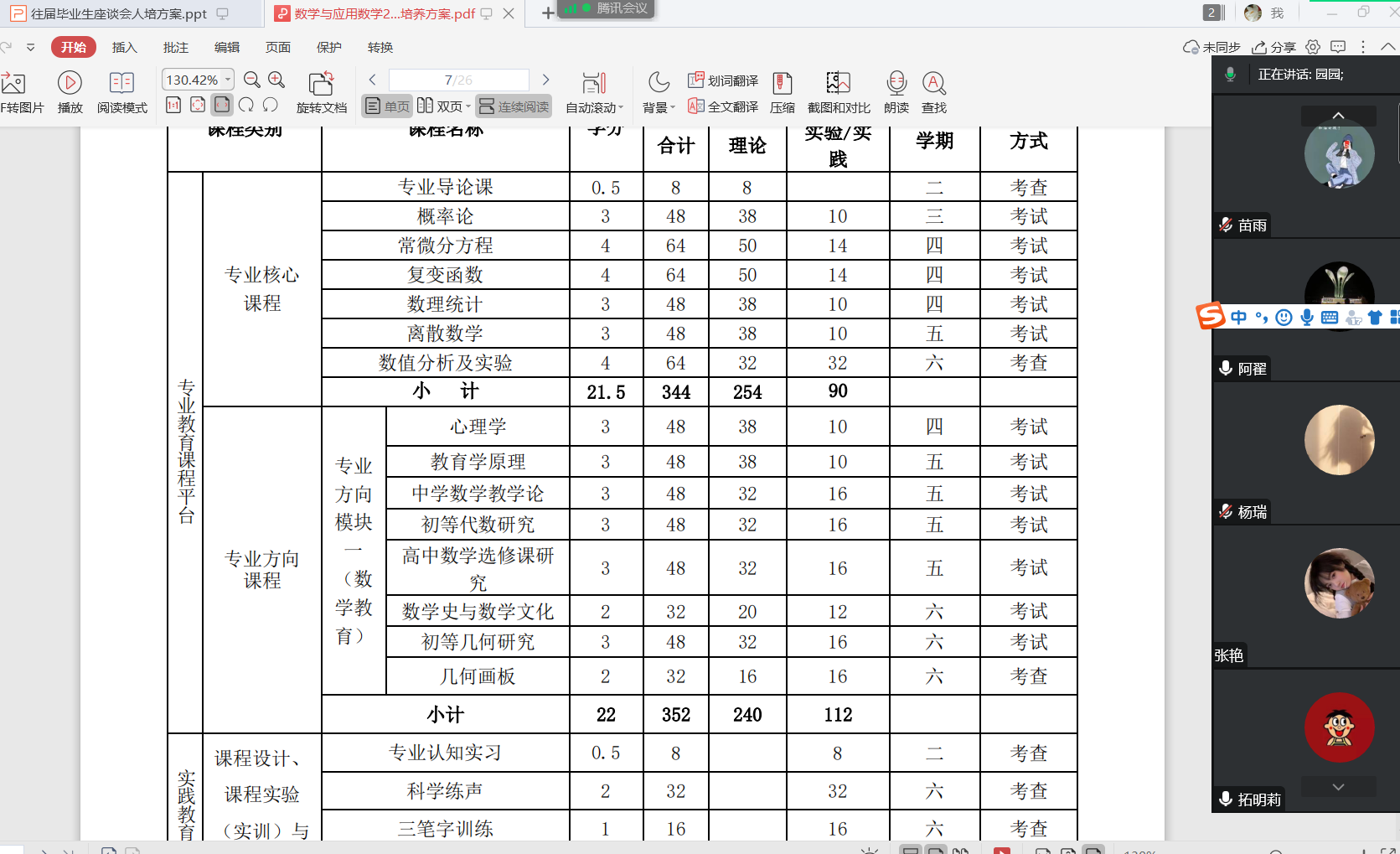Toggle the Sogou punctuation mode
This screenshot has height=854, width=1400.
[x=1261, y=317]
